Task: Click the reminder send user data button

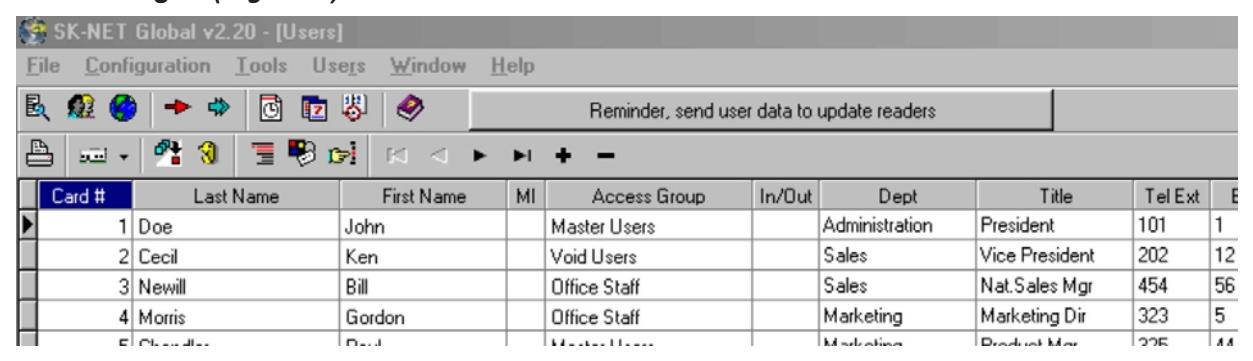Action: 759,109
